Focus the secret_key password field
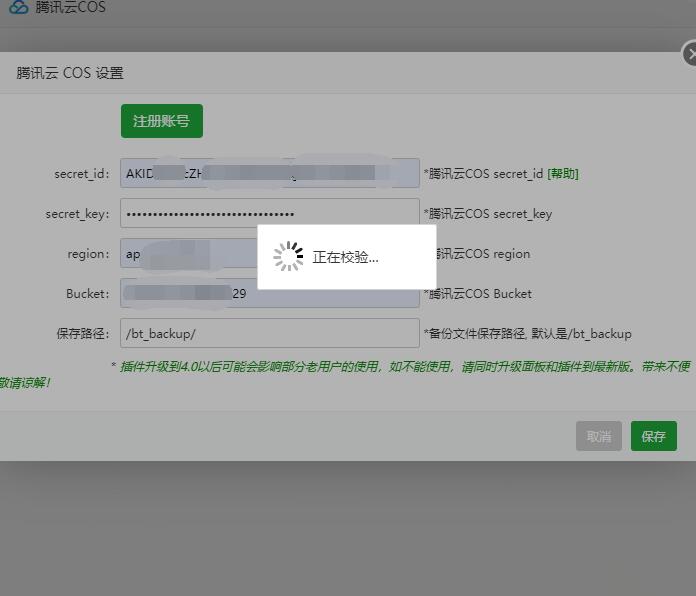Viewport: 696px width, 596px height. coord(269,213)
